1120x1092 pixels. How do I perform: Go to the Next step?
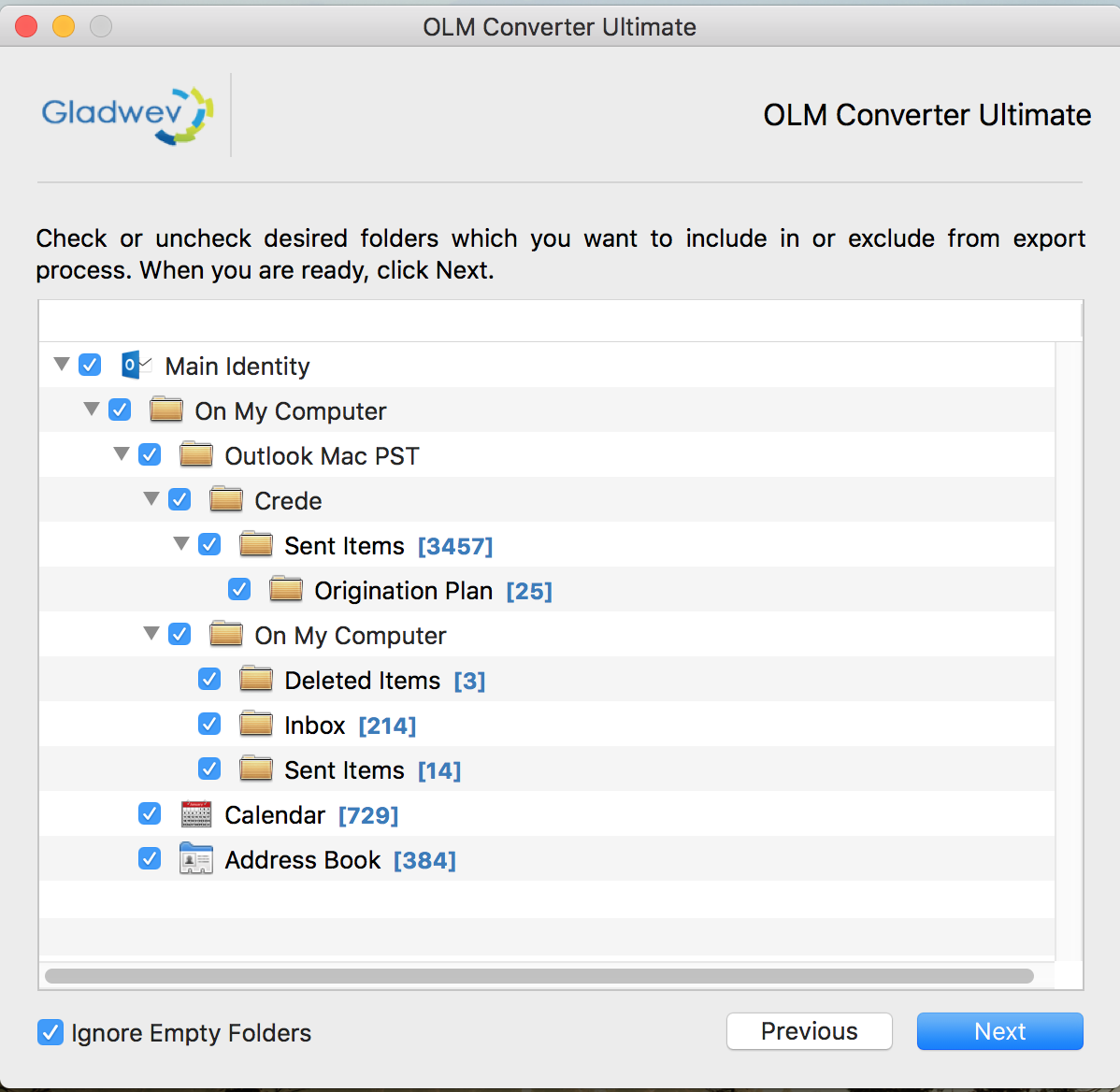point(1000,1031)
